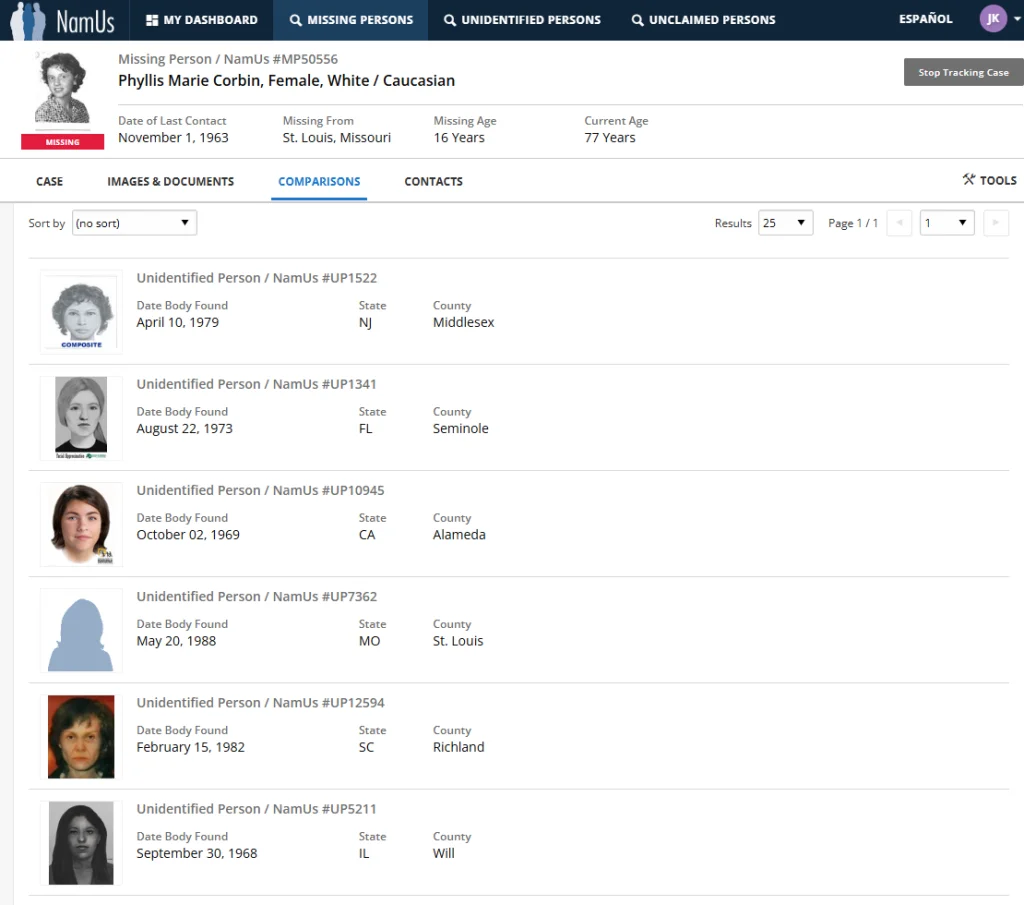Switch to the Images & Documents tab
This screenshot has width=1024, height=905.
(x=170, y=182)
